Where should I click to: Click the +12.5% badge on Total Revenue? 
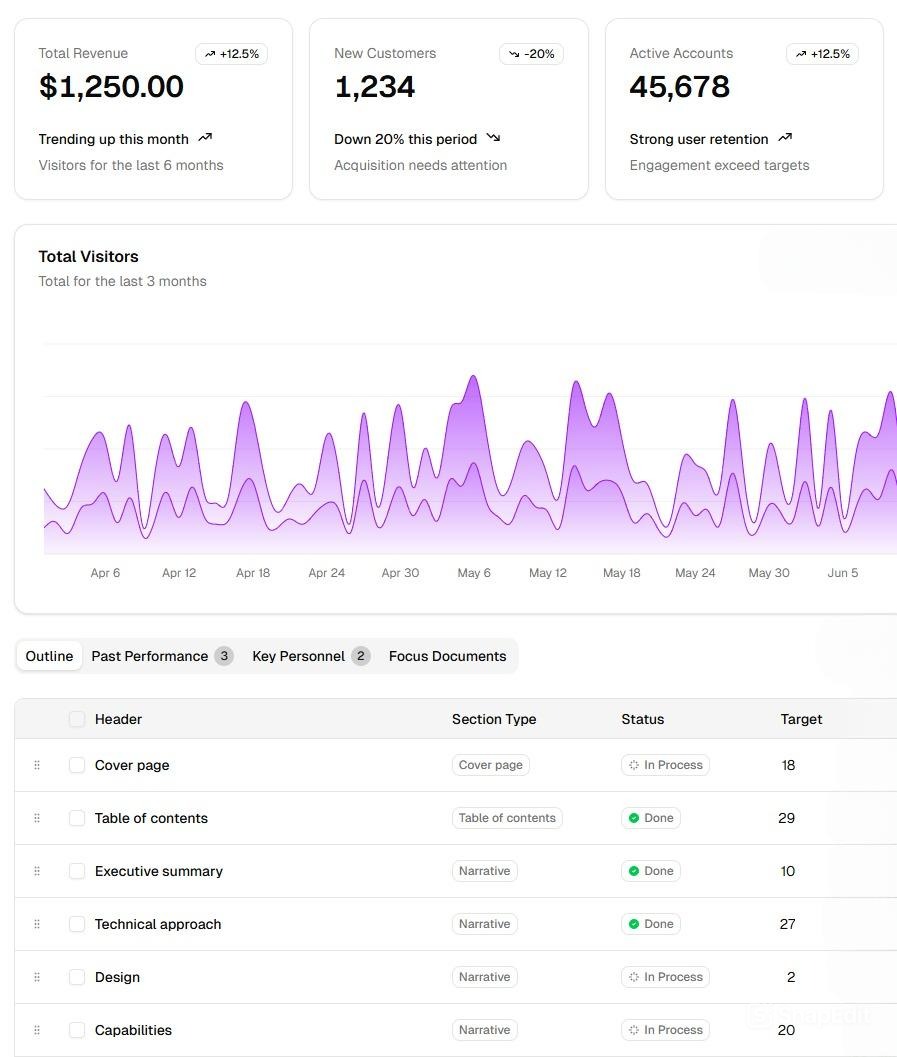click(231, 54)
